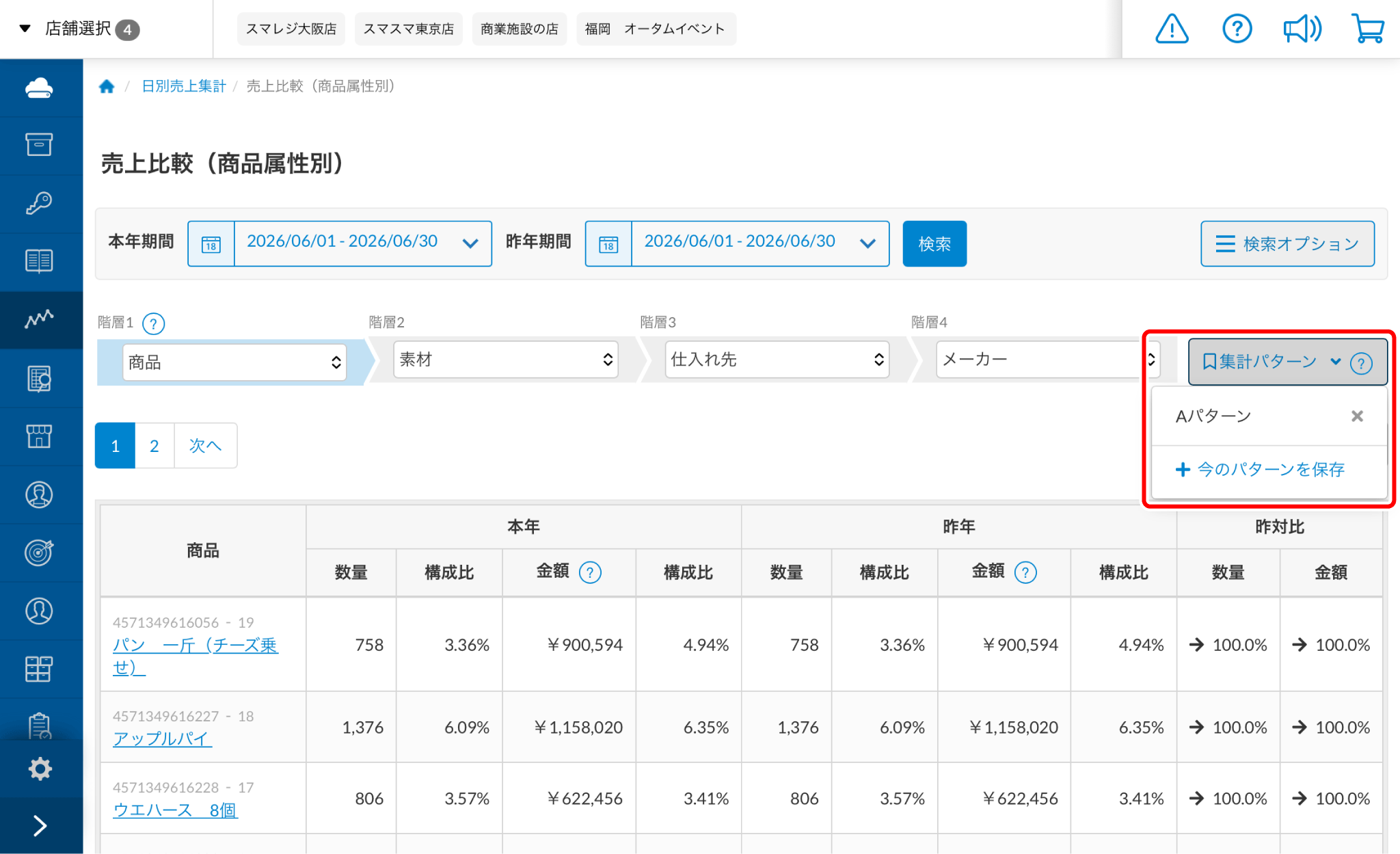
Task: Click 今のパターンを保存 to save pattern
Action: click(x=1260, y=470)
